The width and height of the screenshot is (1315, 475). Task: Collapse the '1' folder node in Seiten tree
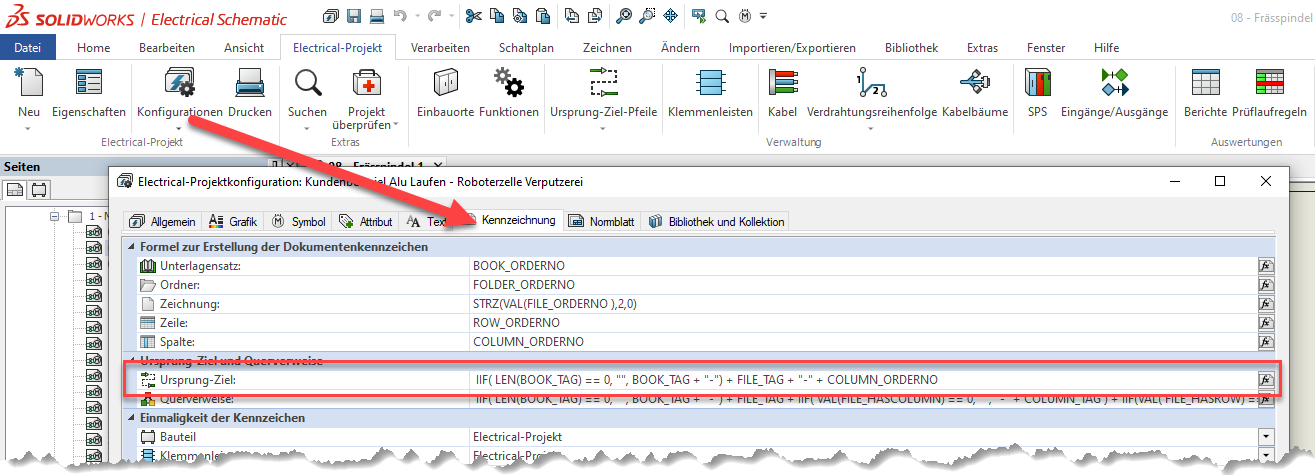56,216
